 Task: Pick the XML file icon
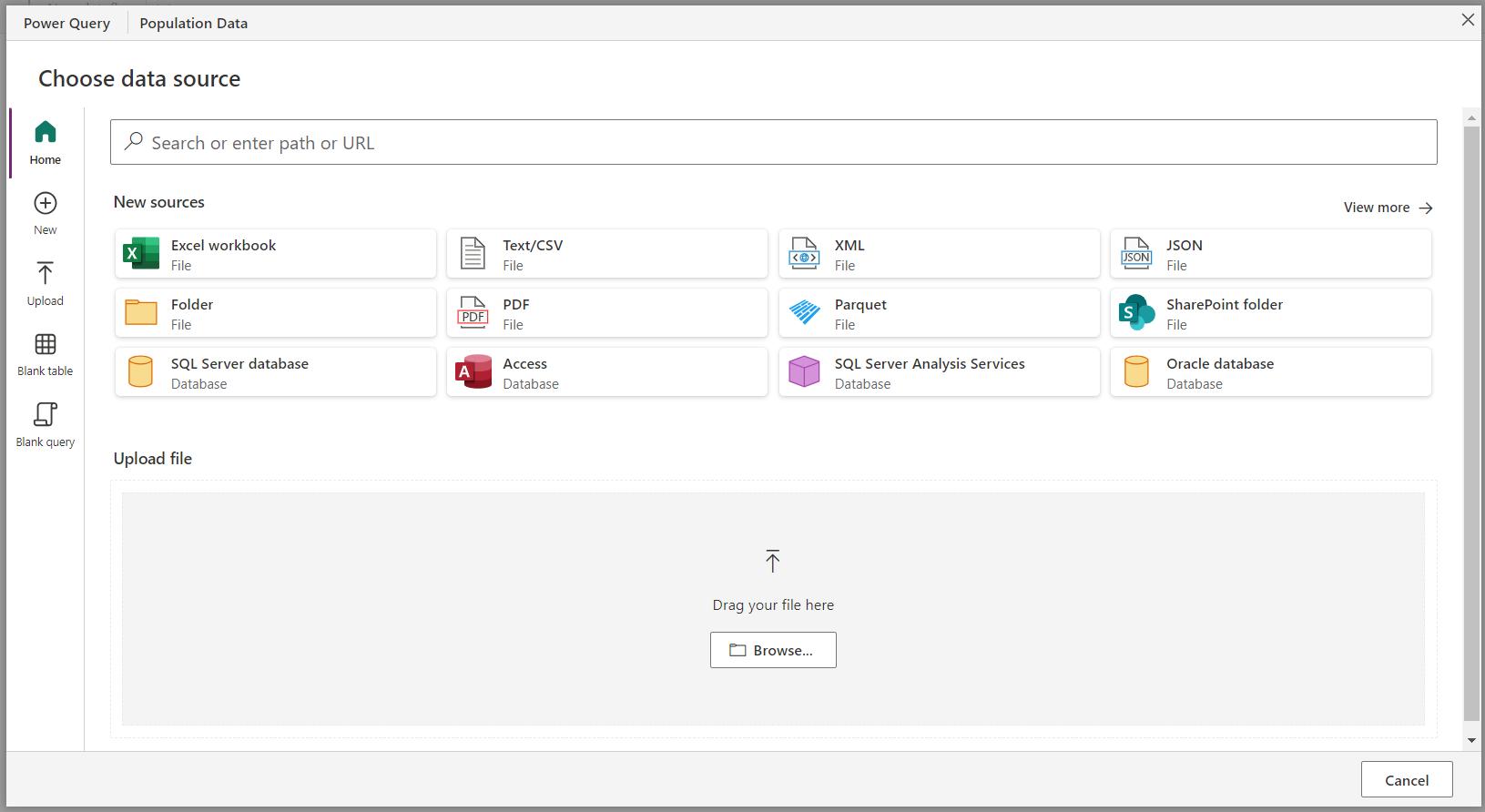(804, 253)
